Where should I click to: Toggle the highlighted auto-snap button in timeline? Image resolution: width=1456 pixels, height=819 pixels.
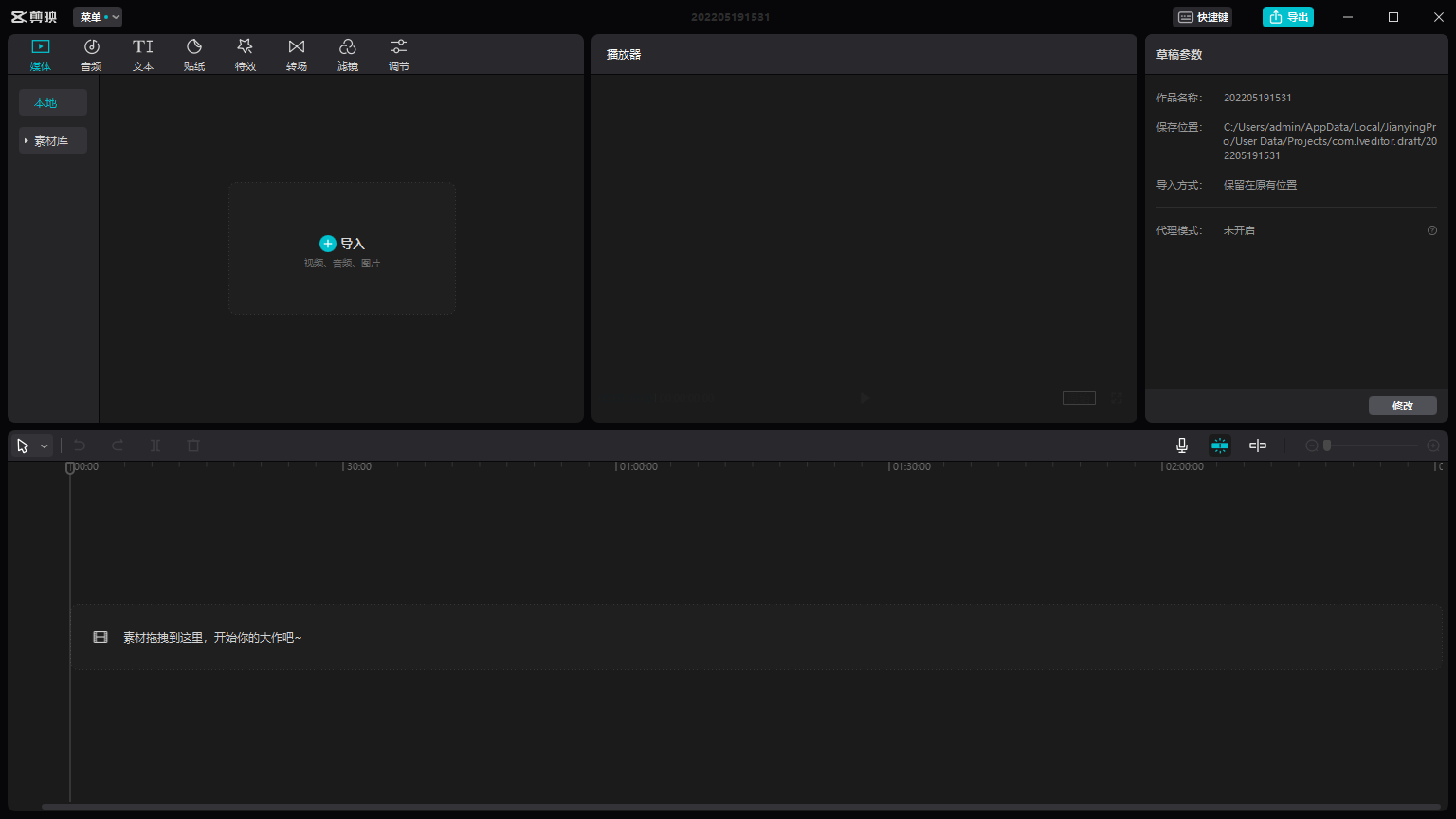[x=1220, y=446]
